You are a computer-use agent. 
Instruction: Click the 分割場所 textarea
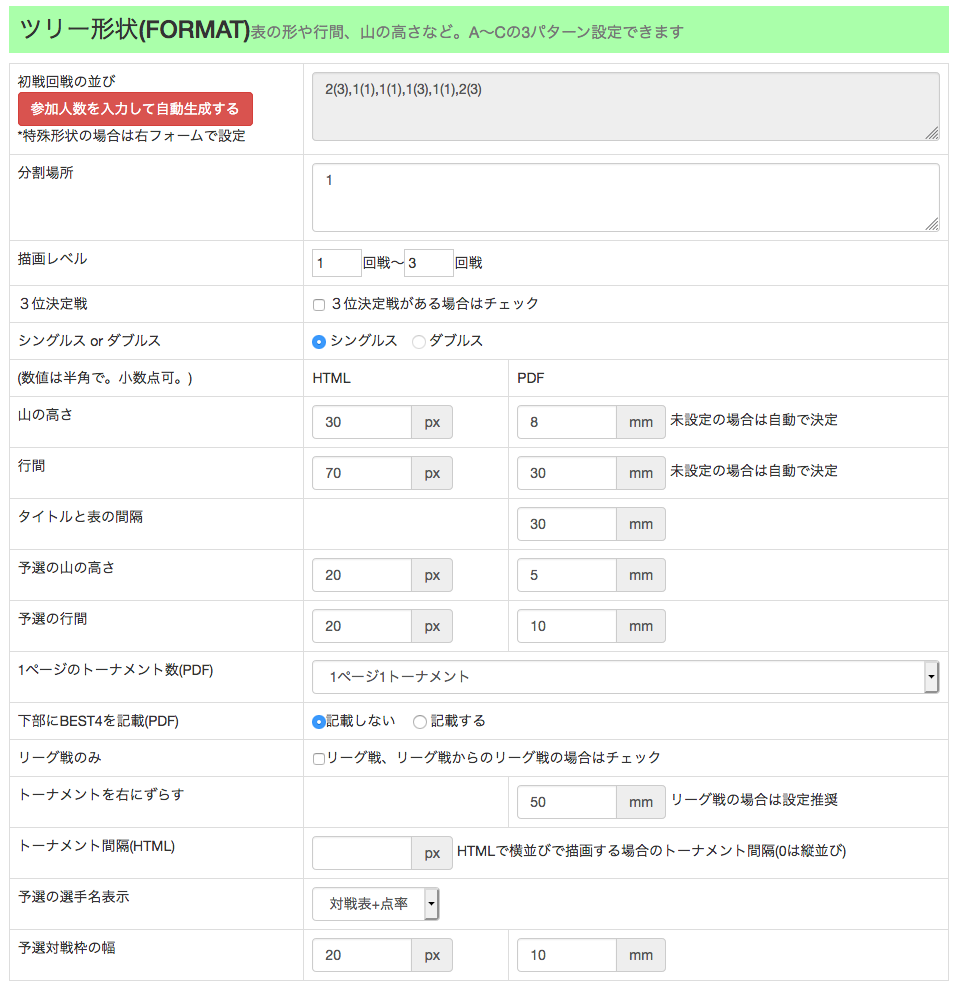(x=625, y=198)
